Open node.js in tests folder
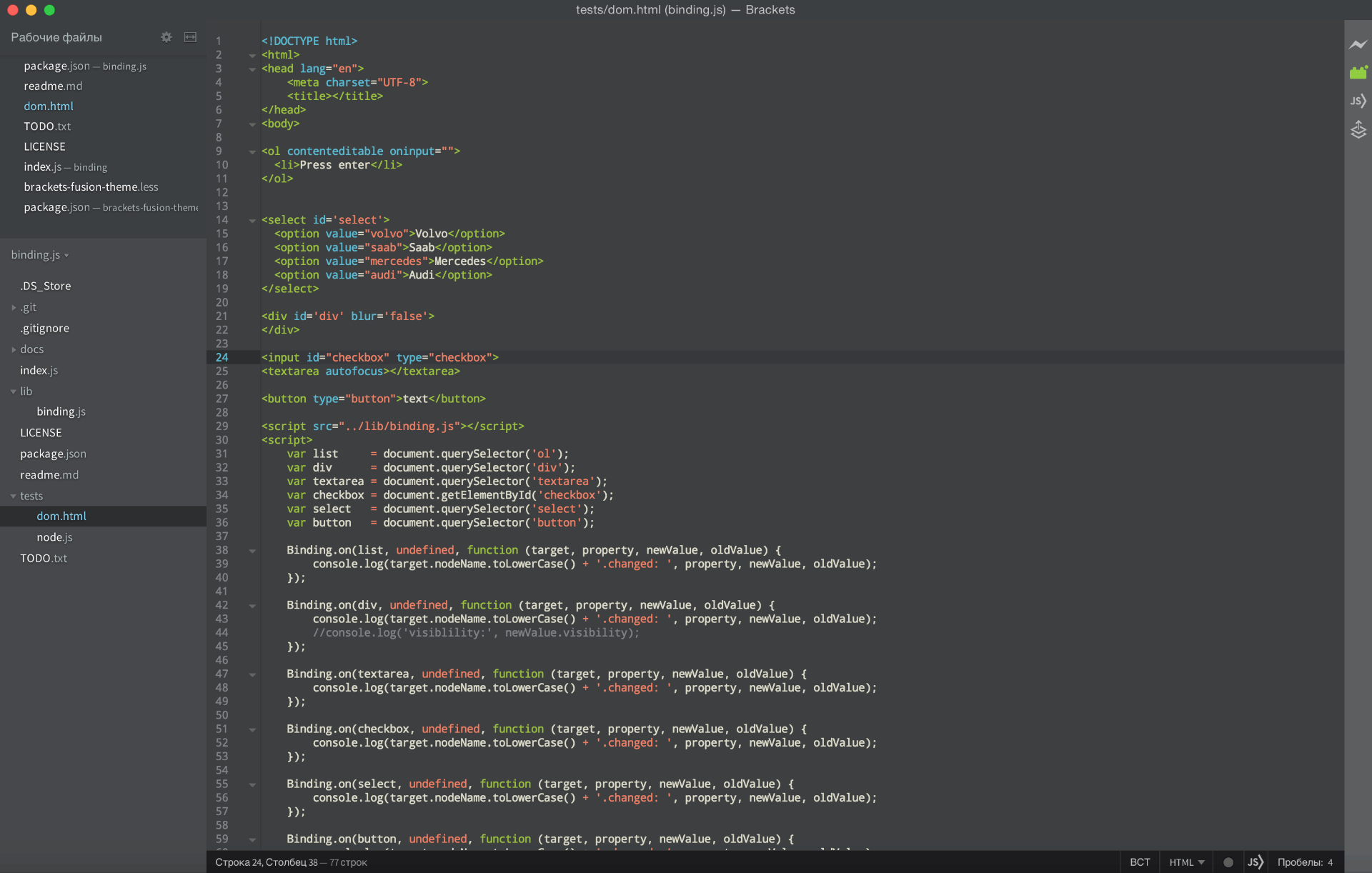Image resolution: width=1372 pixels, height=873 pixels. pyautogui.click(x=54, y=537)
